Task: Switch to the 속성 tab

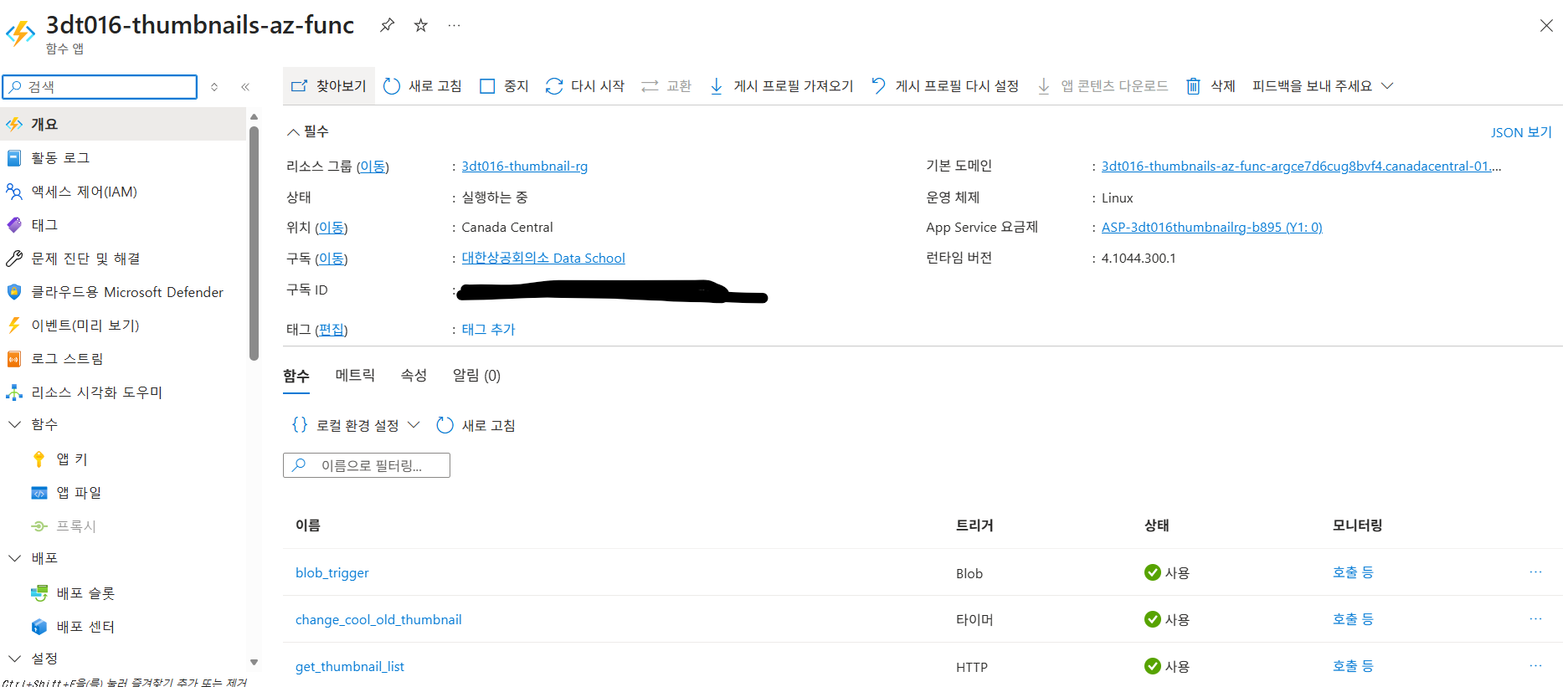Action: tap(414, 375)
